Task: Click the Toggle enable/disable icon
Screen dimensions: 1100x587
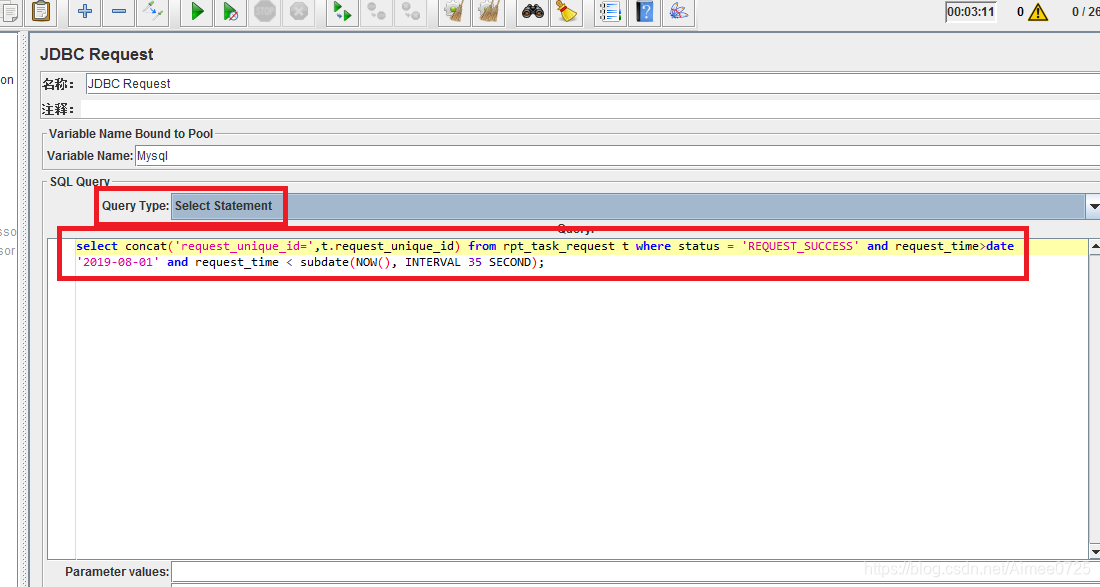Action: (153, 12)
